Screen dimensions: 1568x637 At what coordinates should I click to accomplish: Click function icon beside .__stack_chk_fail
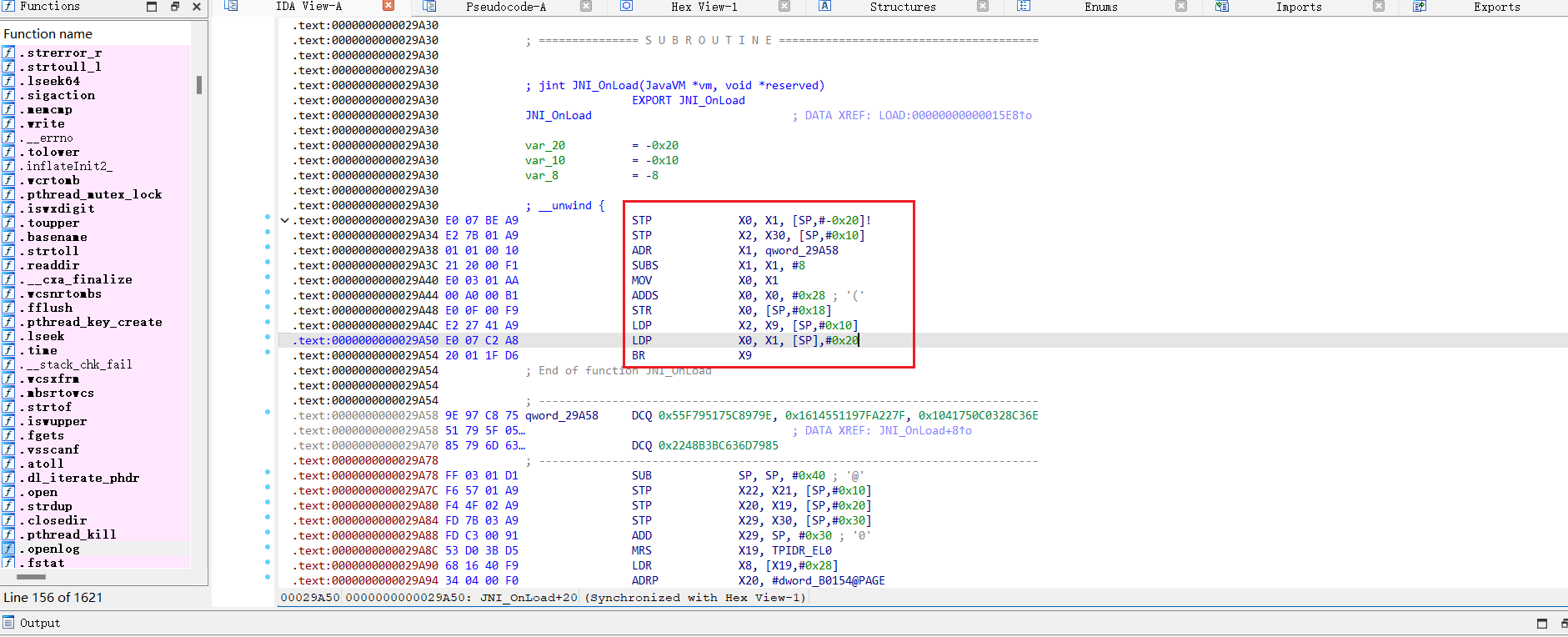8,364
